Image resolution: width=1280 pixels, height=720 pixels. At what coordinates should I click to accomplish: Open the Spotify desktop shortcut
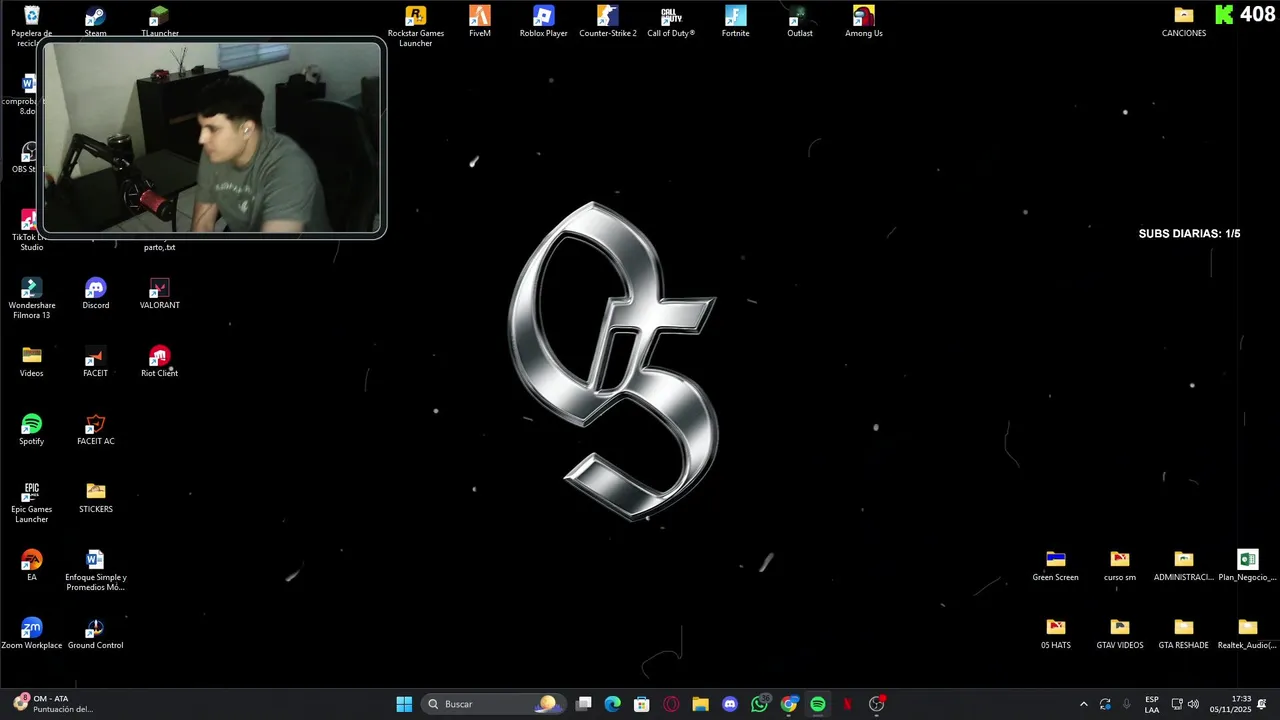click(x=32, y=430)
